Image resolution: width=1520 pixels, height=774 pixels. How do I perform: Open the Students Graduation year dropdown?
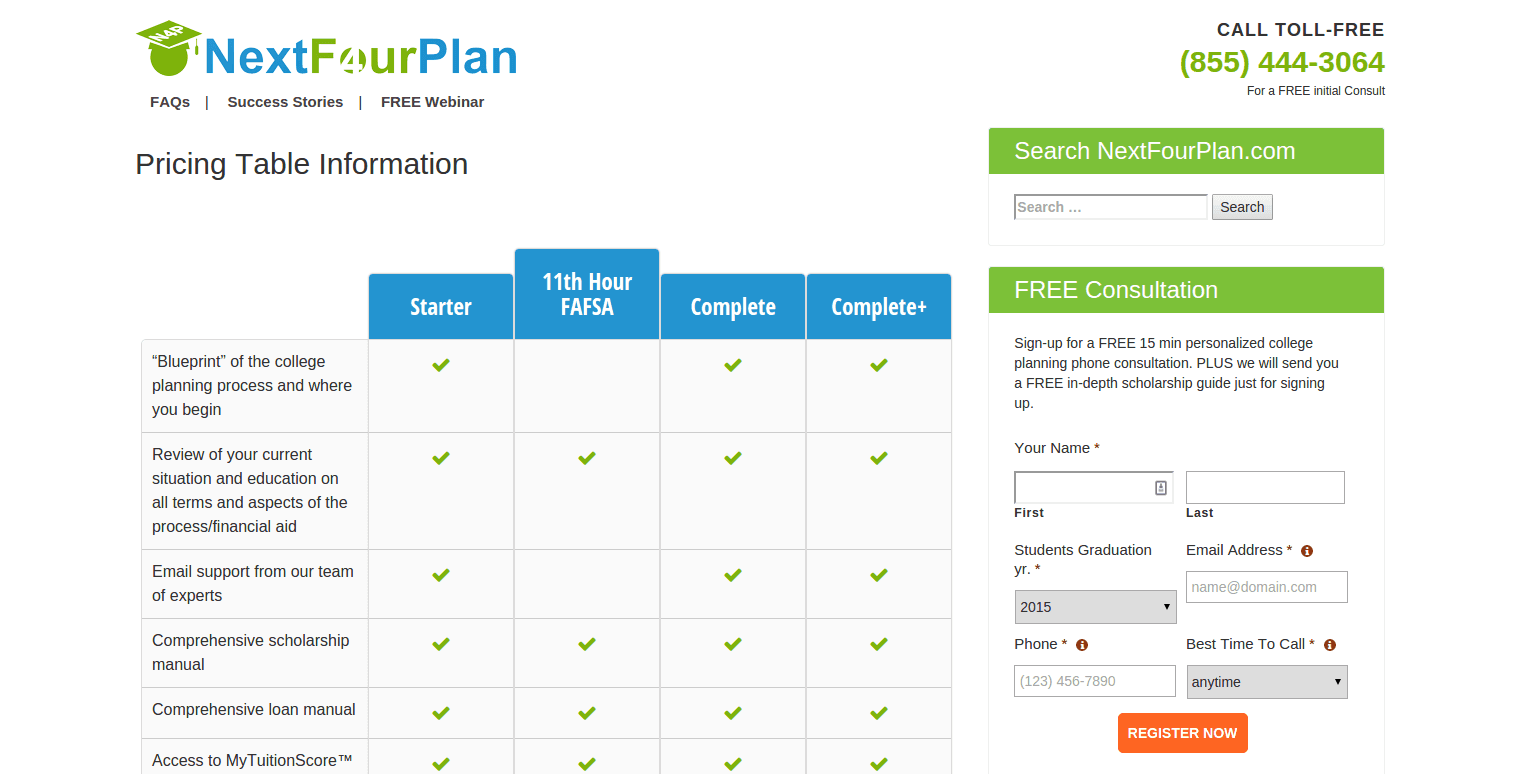pos(1095,606)
